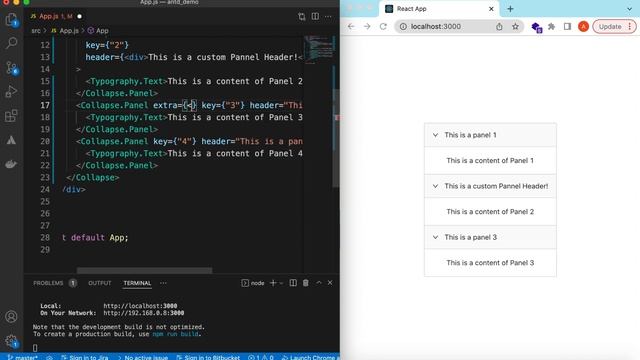The width and height of the screenshot is (640, 360).
Task: Open the Explorer view in VS Code
Action: 11,20
